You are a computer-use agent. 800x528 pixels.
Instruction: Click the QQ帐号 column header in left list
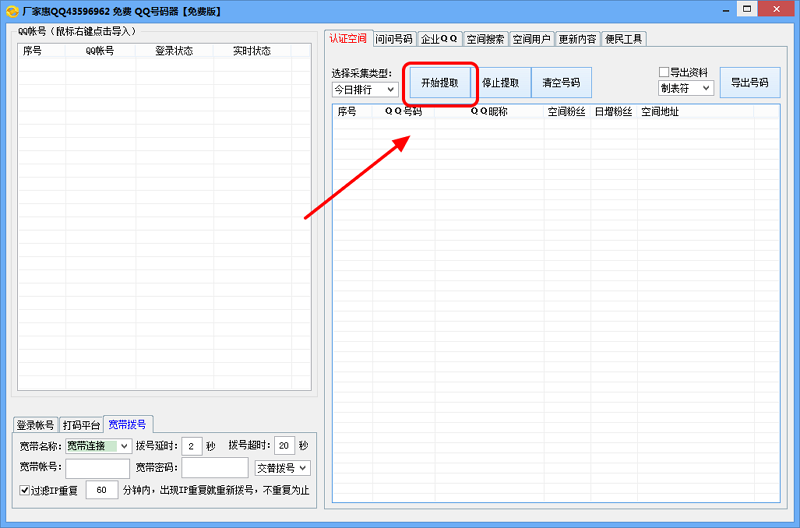[x=100, y=51]
